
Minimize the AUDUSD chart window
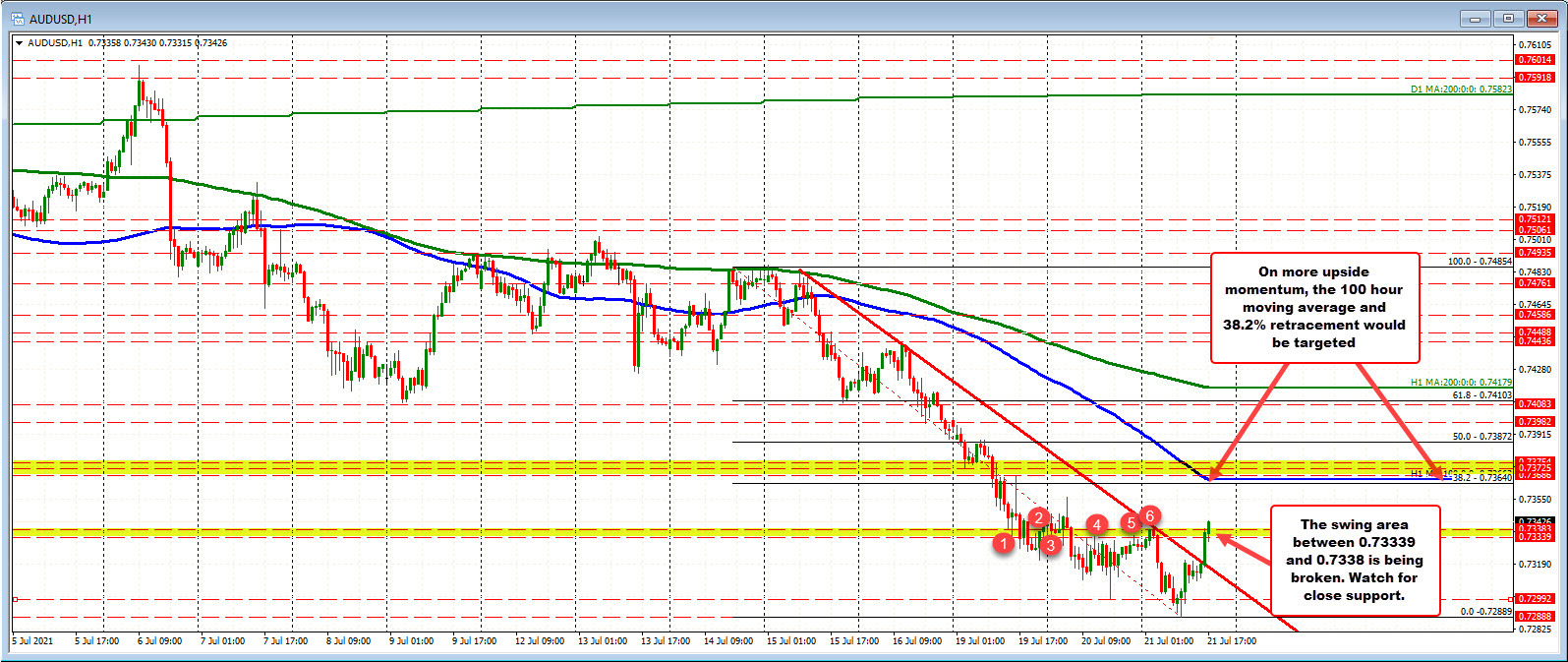pos(1475,18)
